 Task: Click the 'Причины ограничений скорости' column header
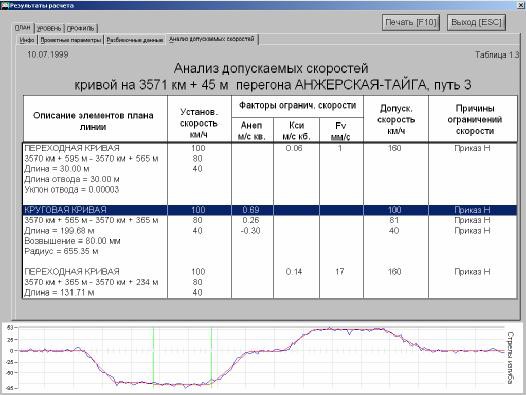pos(474,119)
